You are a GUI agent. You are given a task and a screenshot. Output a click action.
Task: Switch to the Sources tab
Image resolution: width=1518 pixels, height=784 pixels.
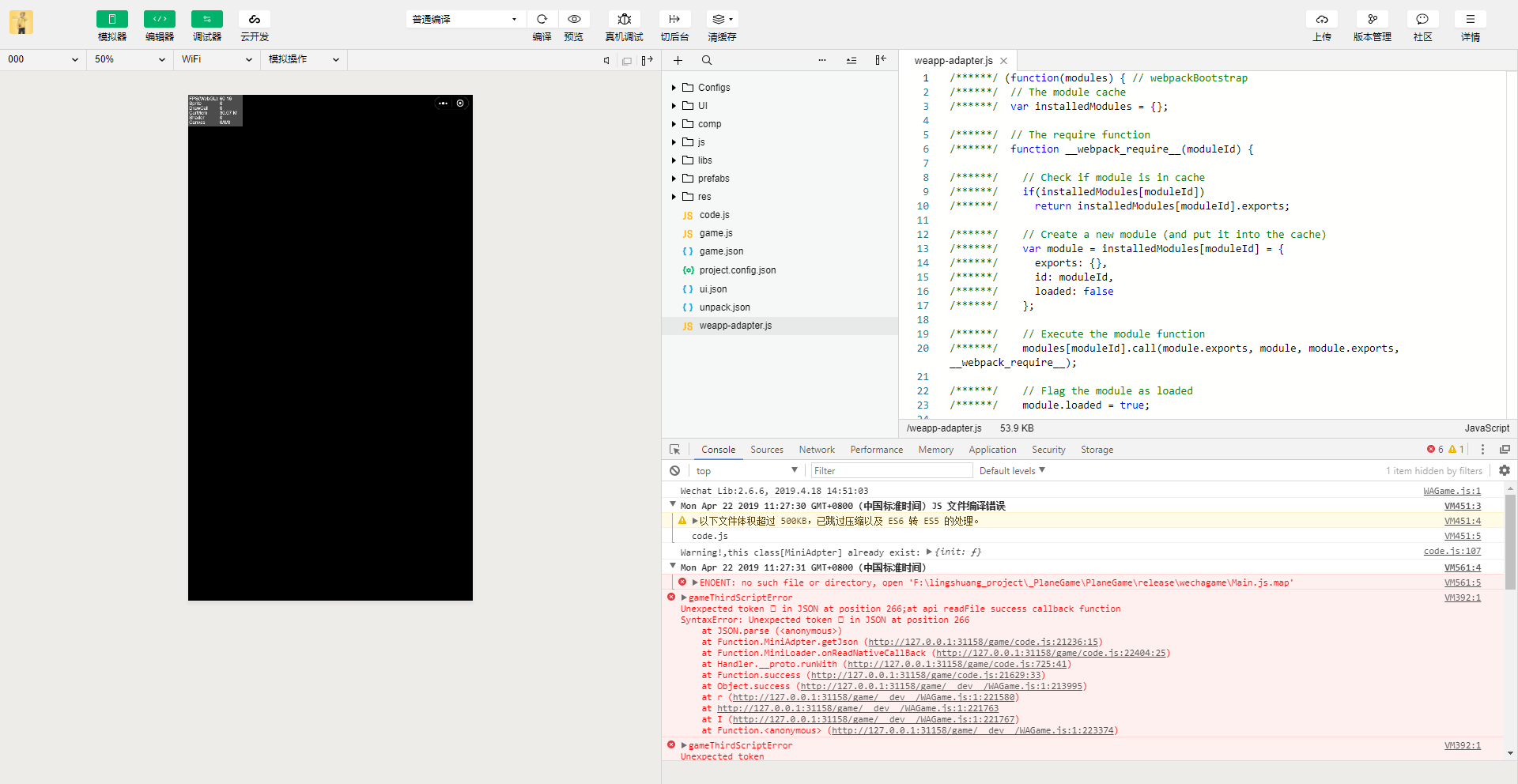click(x=766, y=450)
